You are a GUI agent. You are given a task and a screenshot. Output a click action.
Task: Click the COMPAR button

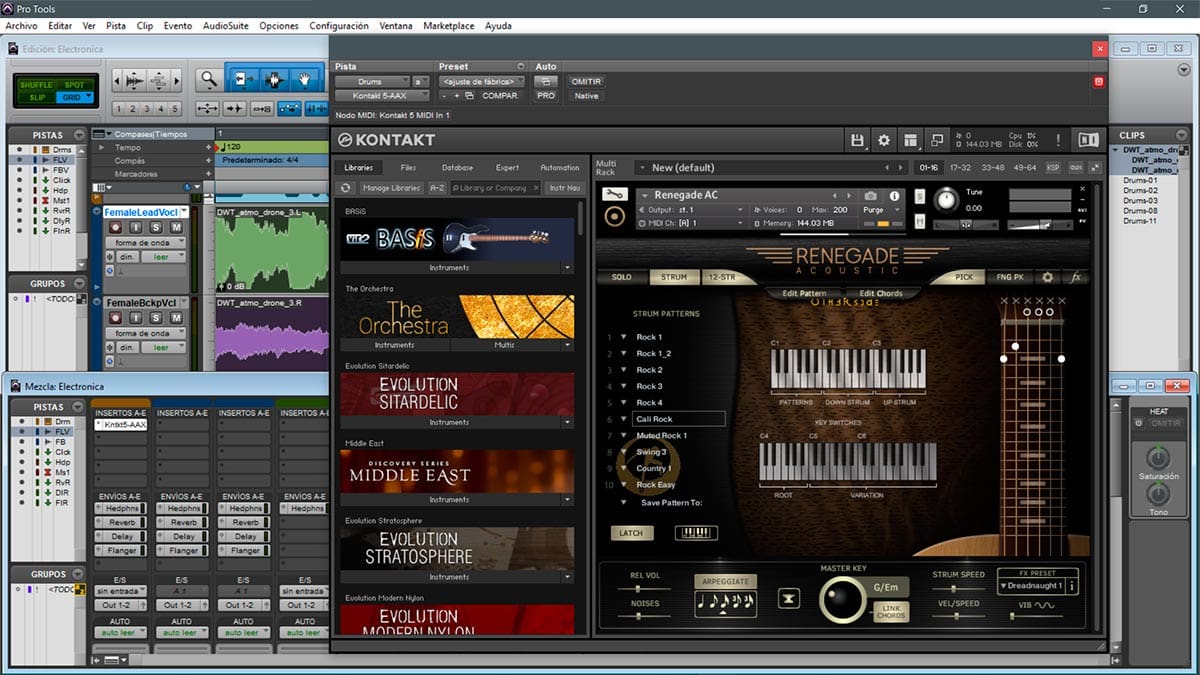pyautogui.click(x=500, y=96)
